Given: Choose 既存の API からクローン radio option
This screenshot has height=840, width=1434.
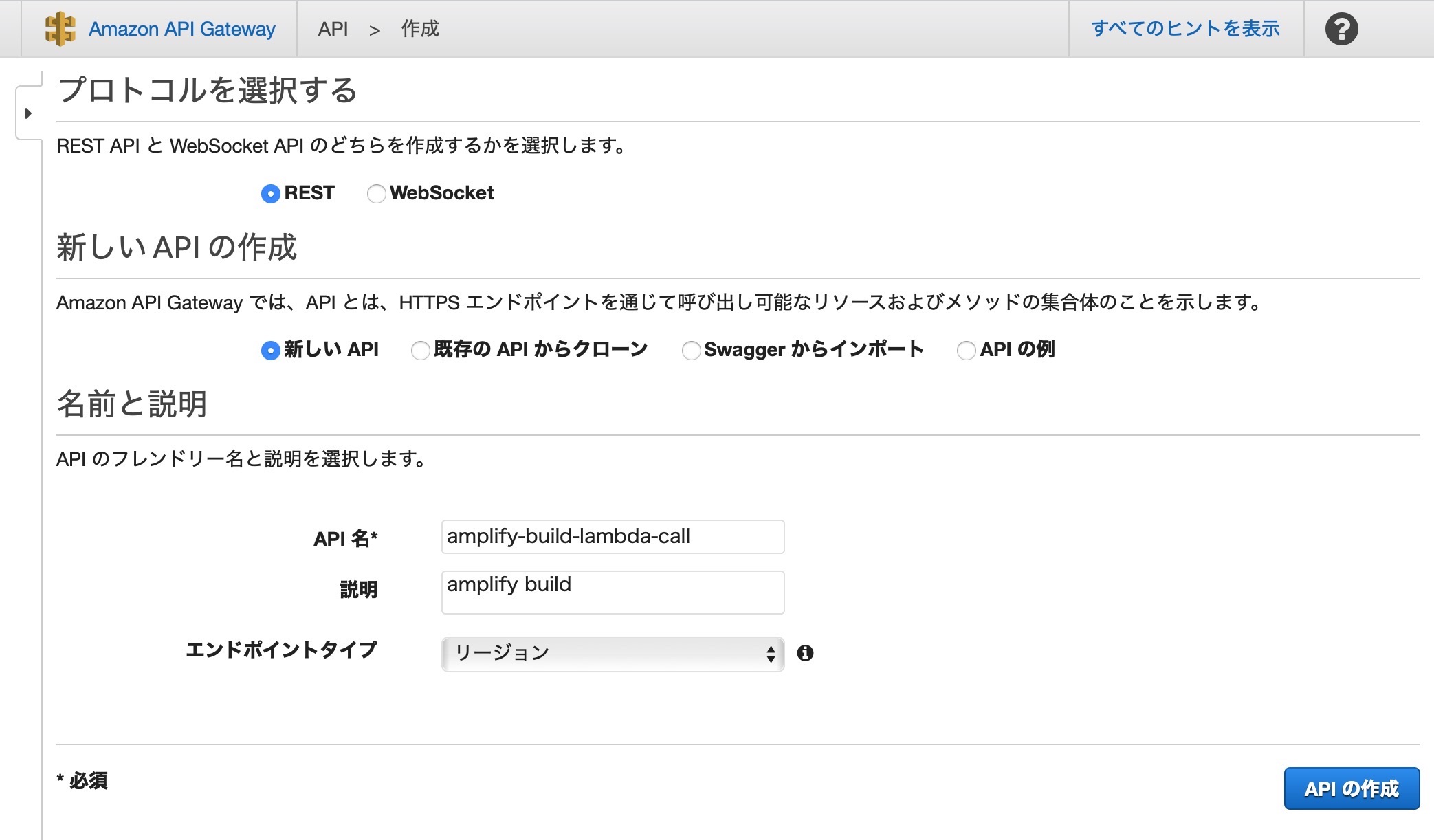Looking at the screenshot, I should 420,351.
